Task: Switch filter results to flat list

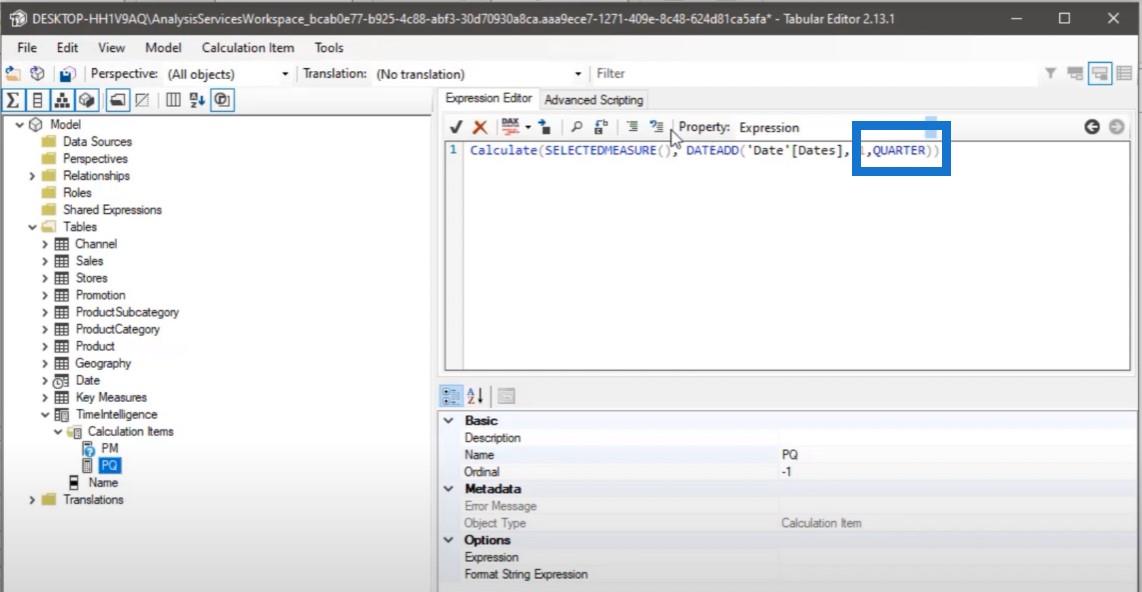Action: coord(1125,74)
